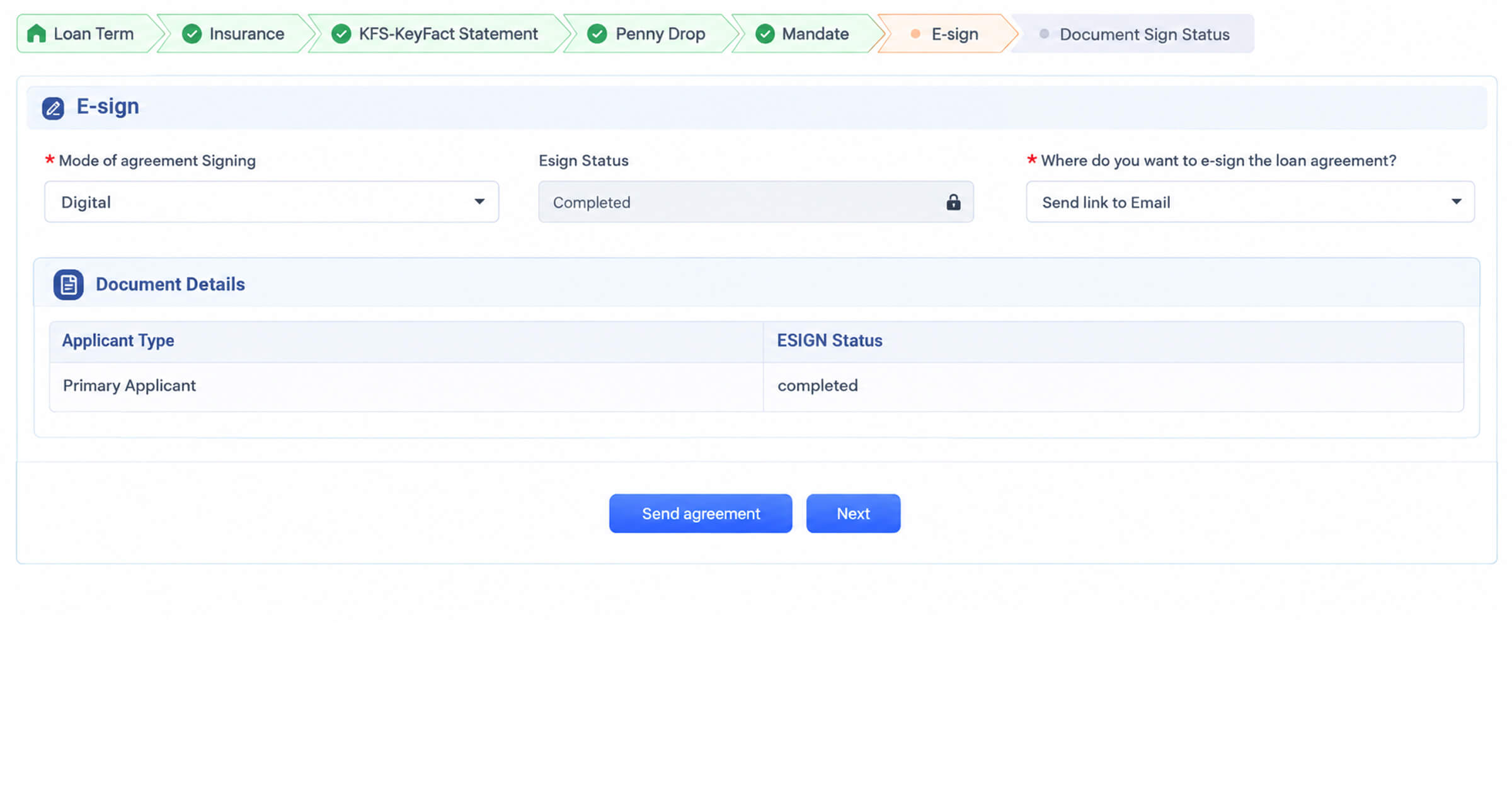Screen dimensions: 1512x804
Task: Click the Document Details heading
Action: [x=170, y=285]
